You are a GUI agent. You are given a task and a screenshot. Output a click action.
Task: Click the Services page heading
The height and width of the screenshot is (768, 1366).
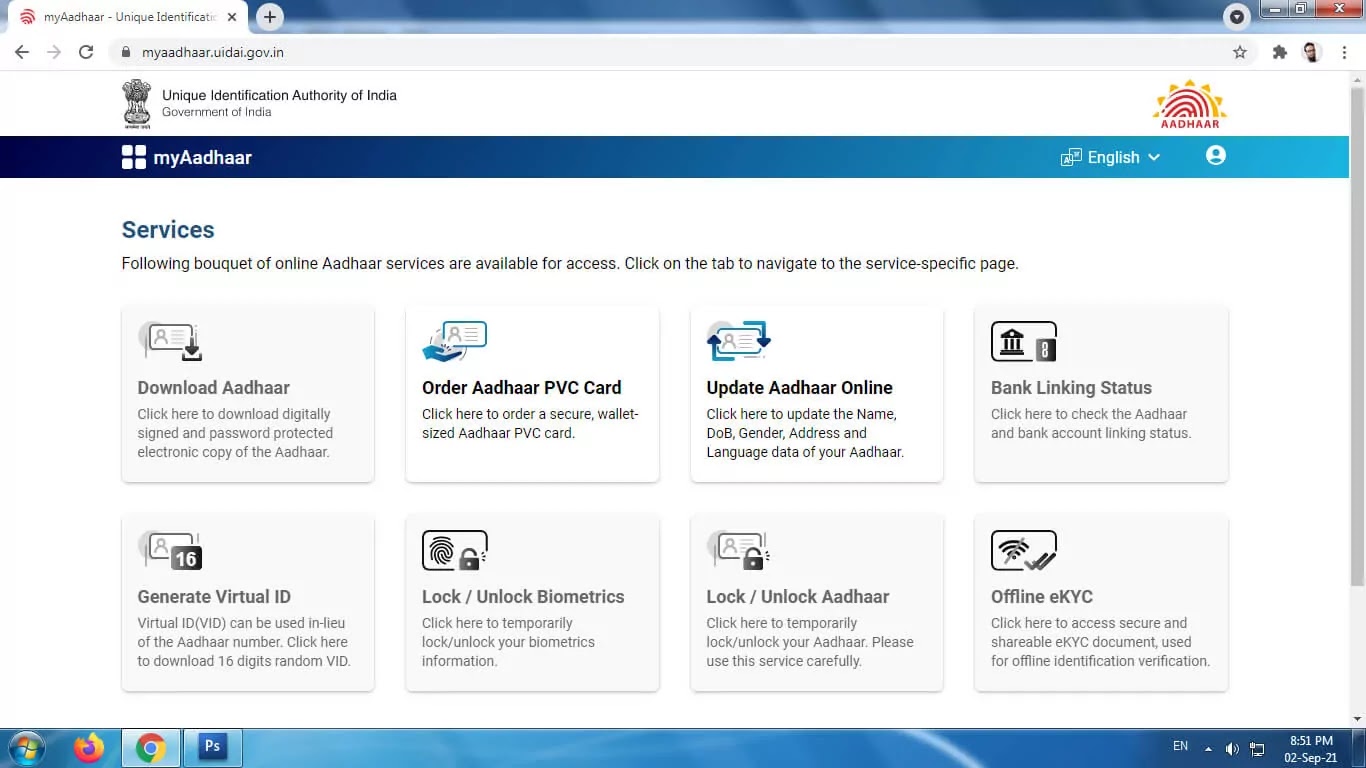168,230
